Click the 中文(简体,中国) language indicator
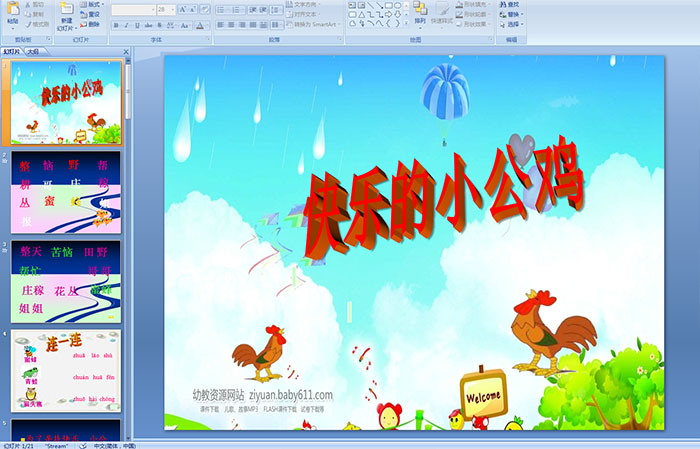The width and height of the screenshot is (700, 449). pos(114,446)
